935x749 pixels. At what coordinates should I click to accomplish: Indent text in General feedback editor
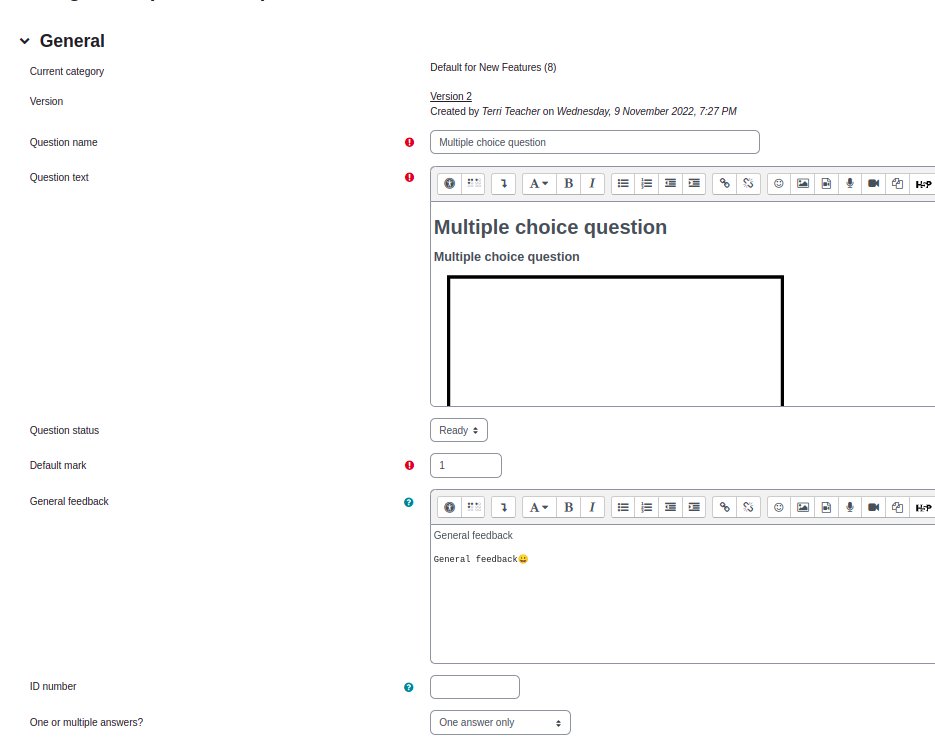click(694, 507)
